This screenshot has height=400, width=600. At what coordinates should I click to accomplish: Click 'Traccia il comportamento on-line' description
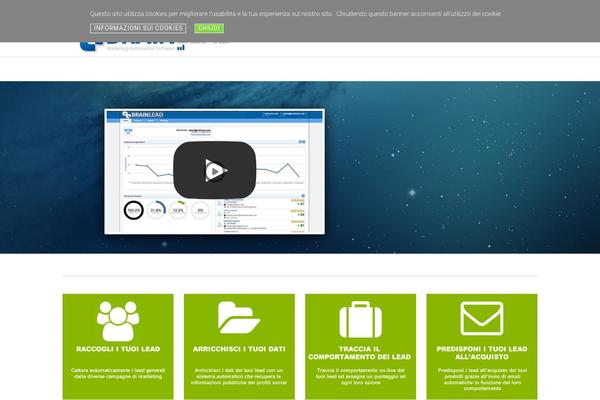pyautogui.click(x=360, y=377)
